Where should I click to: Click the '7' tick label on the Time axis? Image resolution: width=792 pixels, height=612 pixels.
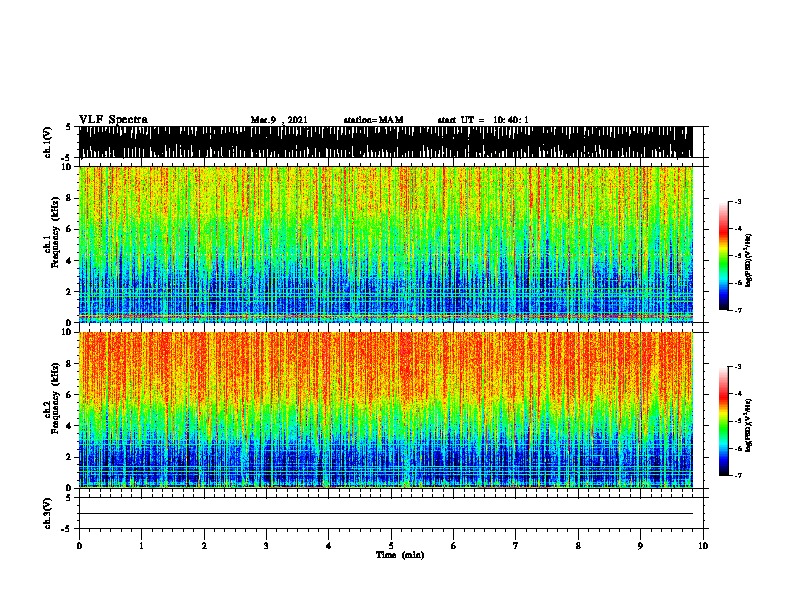coord(516,545)
